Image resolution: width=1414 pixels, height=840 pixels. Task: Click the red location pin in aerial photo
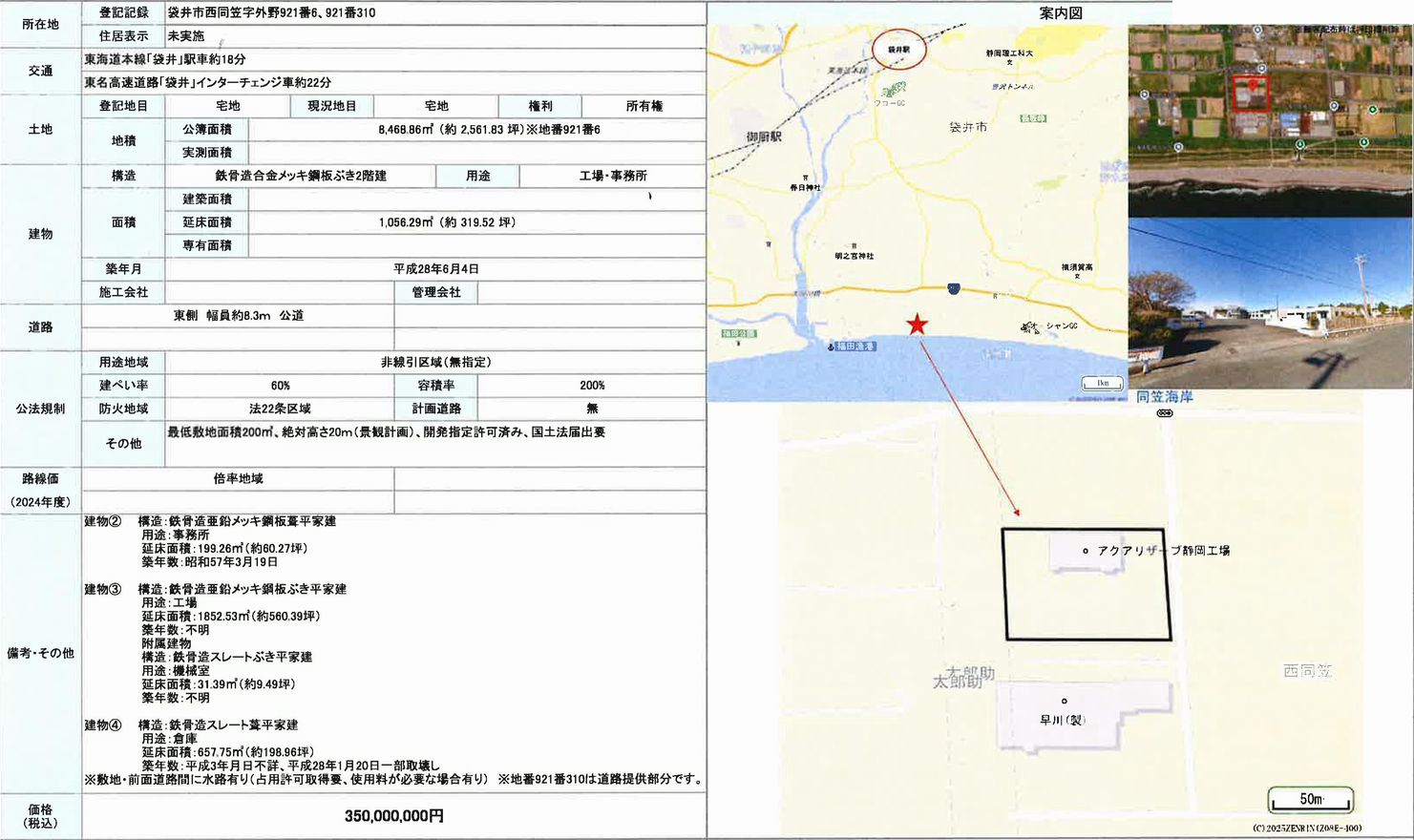point(1253,84)
